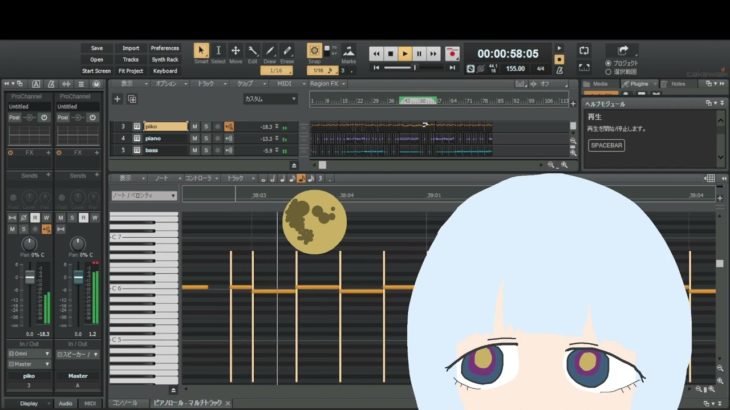Screen dimensions: 730x410
Task: Go to project end button
Action: 452,68
